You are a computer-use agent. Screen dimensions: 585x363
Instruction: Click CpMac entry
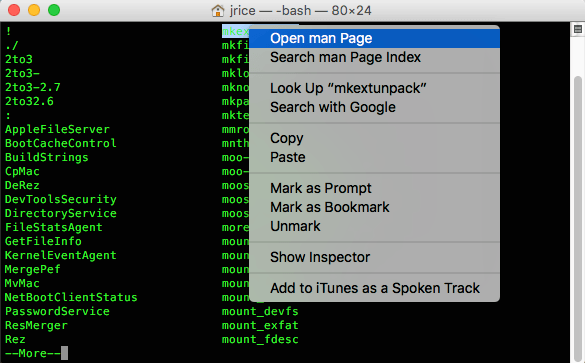22,172
